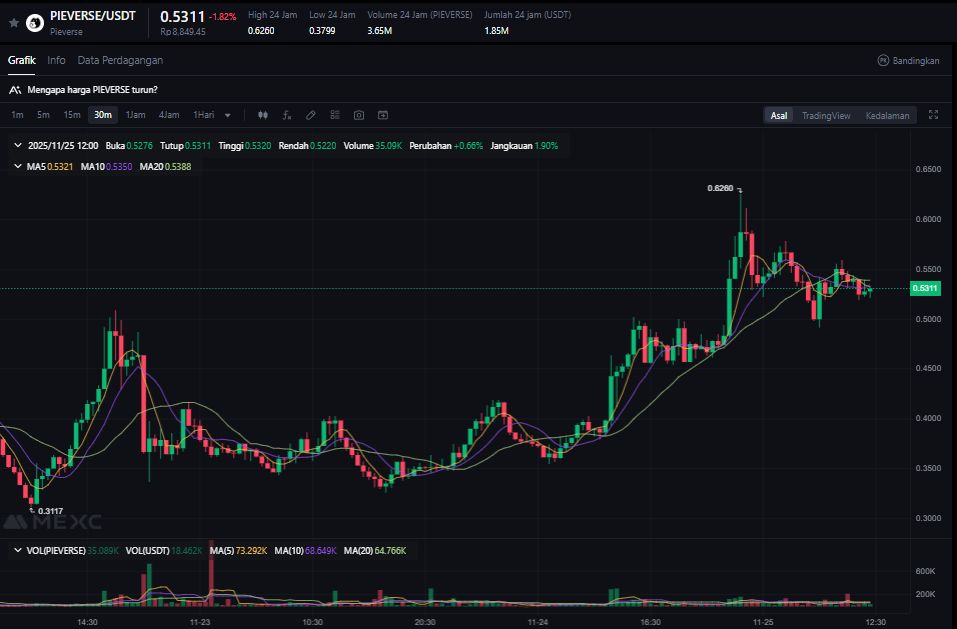Switch to the Data Perdagangan tab
Screen dimensions: 957x629
coord(120,60)
